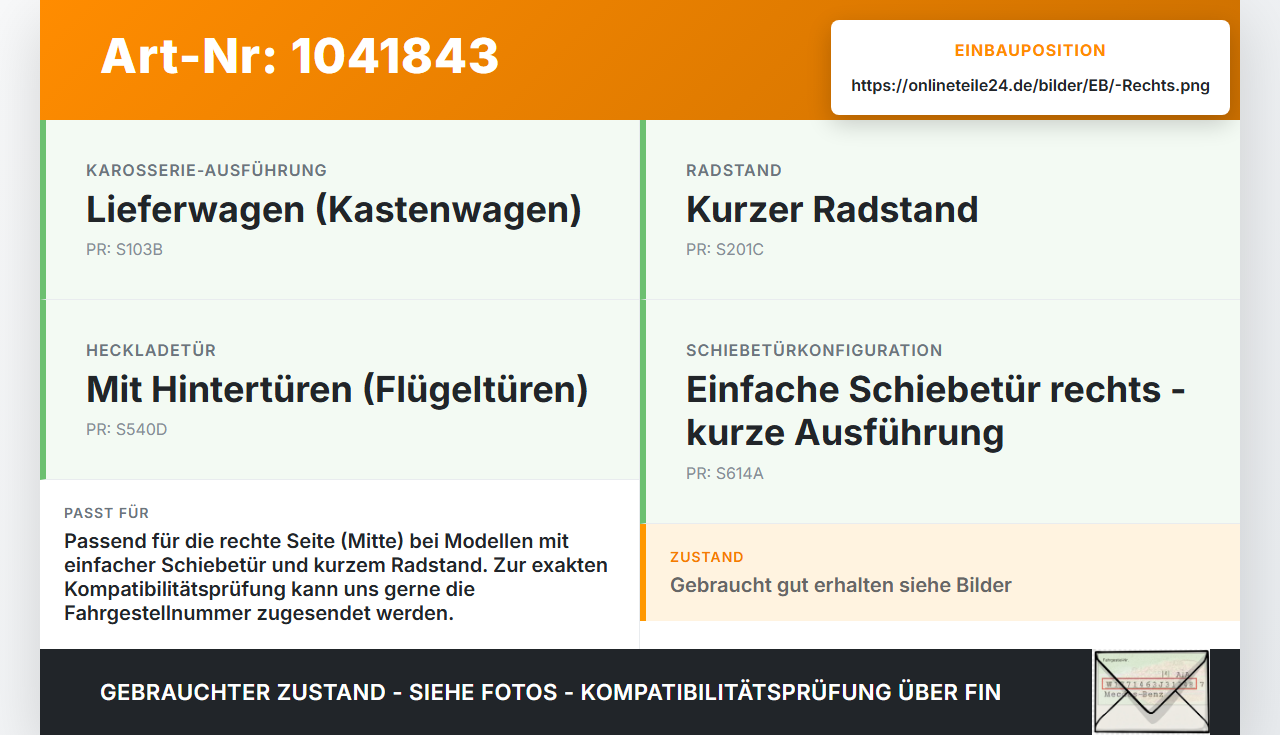The height and width of the screenshot is (736, 1280).
Task: Select Einfache Schiebetür rechts - kurze Ausführung
Action: (936, 411)
